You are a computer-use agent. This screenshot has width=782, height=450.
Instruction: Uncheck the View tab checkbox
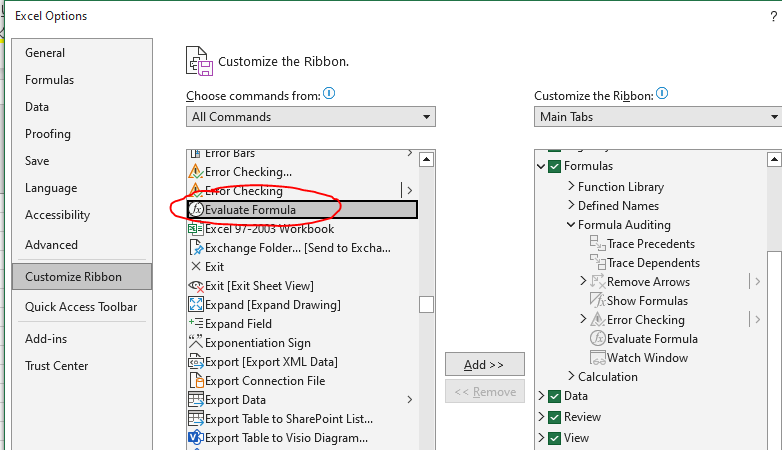click(x=554, y=438)
